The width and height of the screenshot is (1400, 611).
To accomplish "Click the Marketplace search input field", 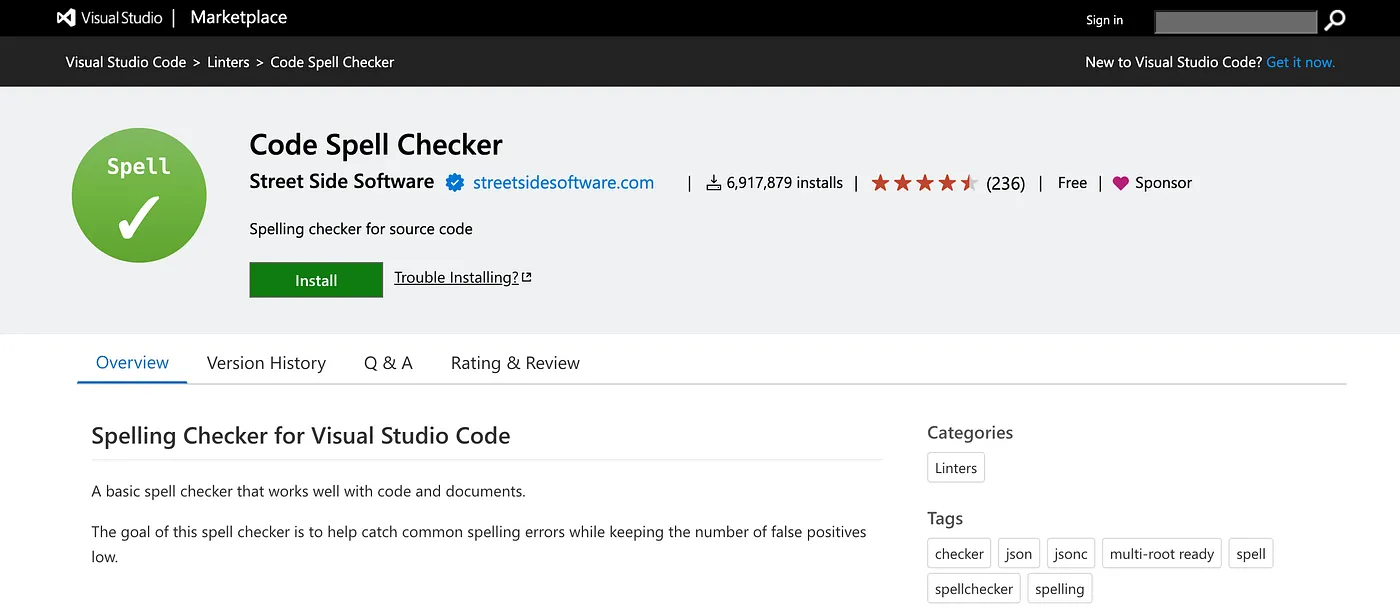I will [1235, 21].
